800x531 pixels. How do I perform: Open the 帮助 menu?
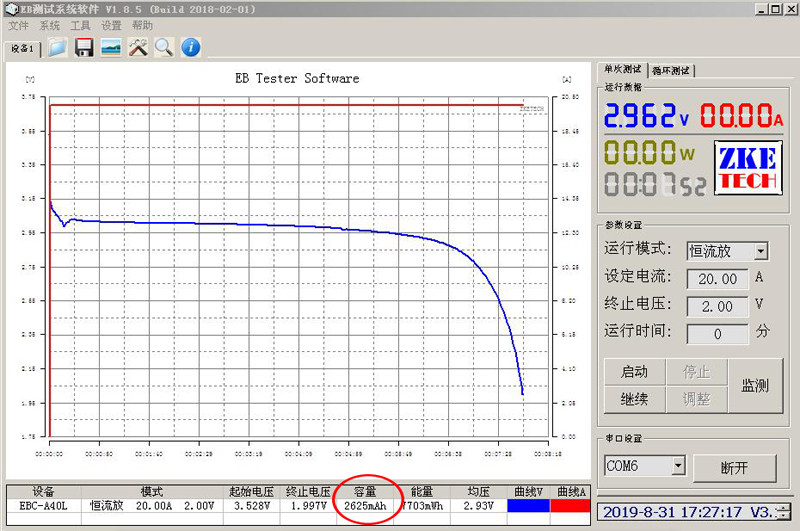[x=142, y=26]
